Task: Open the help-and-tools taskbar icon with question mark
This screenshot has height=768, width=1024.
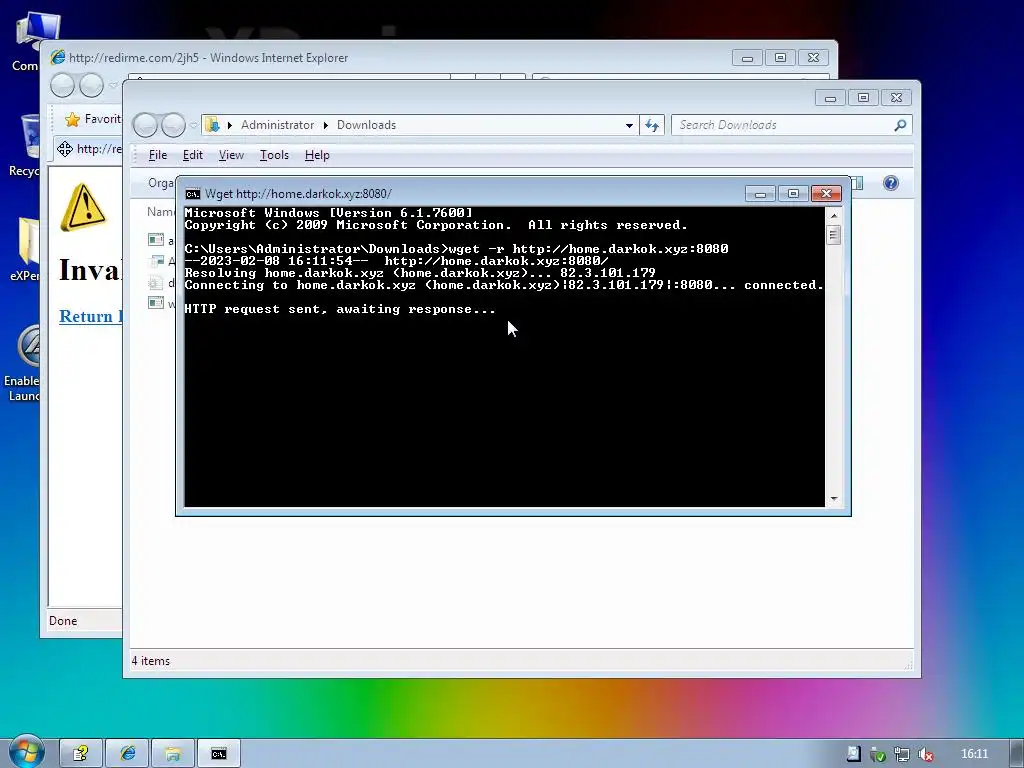Action: (x=81, y=754)
